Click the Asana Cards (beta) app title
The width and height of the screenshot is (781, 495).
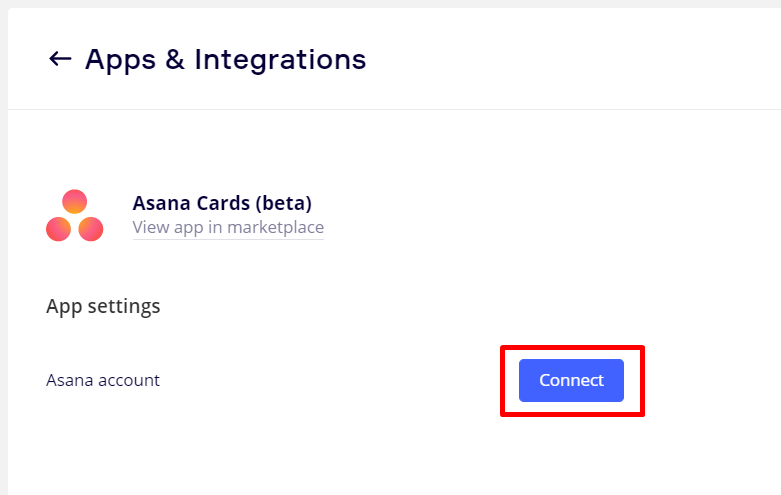[x=222, y=203]
